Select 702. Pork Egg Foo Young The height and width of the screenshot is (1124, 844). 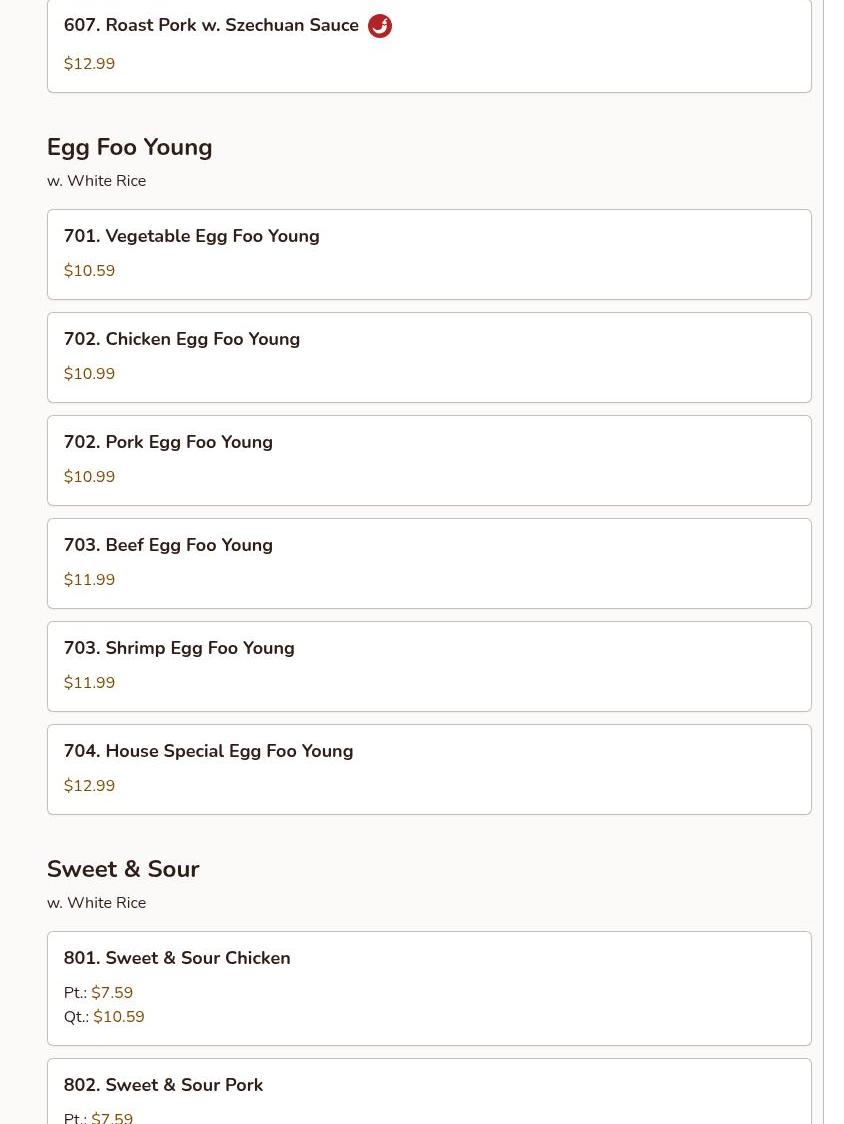(168, 442)
